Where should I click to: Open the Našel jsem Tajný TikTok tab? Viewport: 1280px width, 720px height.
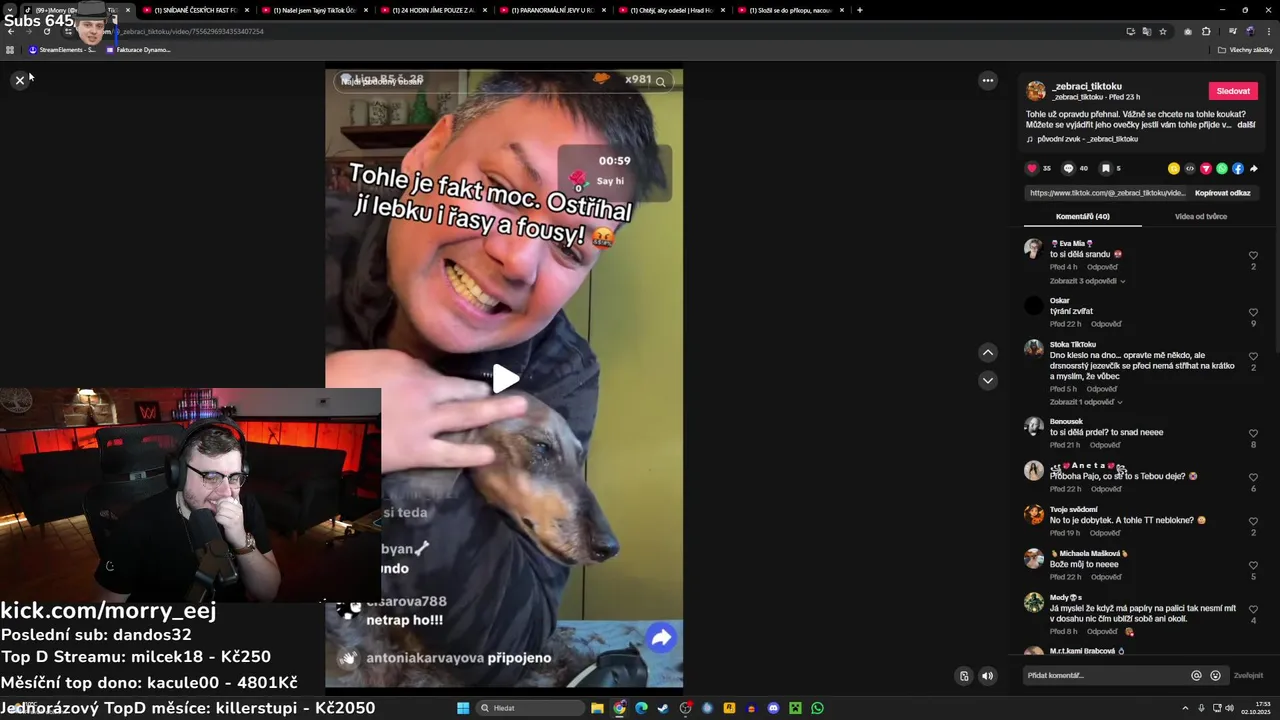(x=315, y=10)
